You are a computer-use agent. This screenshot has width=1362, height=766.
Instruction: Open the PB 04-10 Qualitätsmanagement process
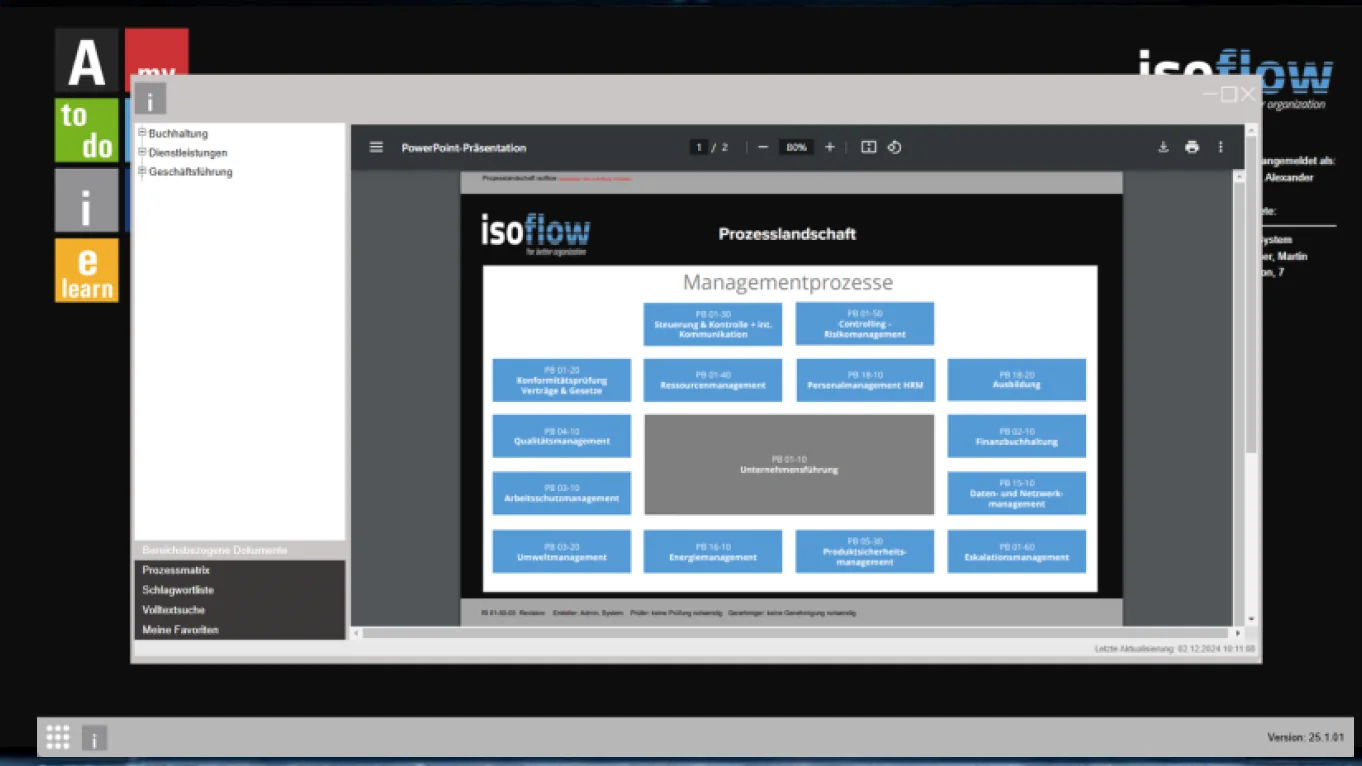point(562,436)
